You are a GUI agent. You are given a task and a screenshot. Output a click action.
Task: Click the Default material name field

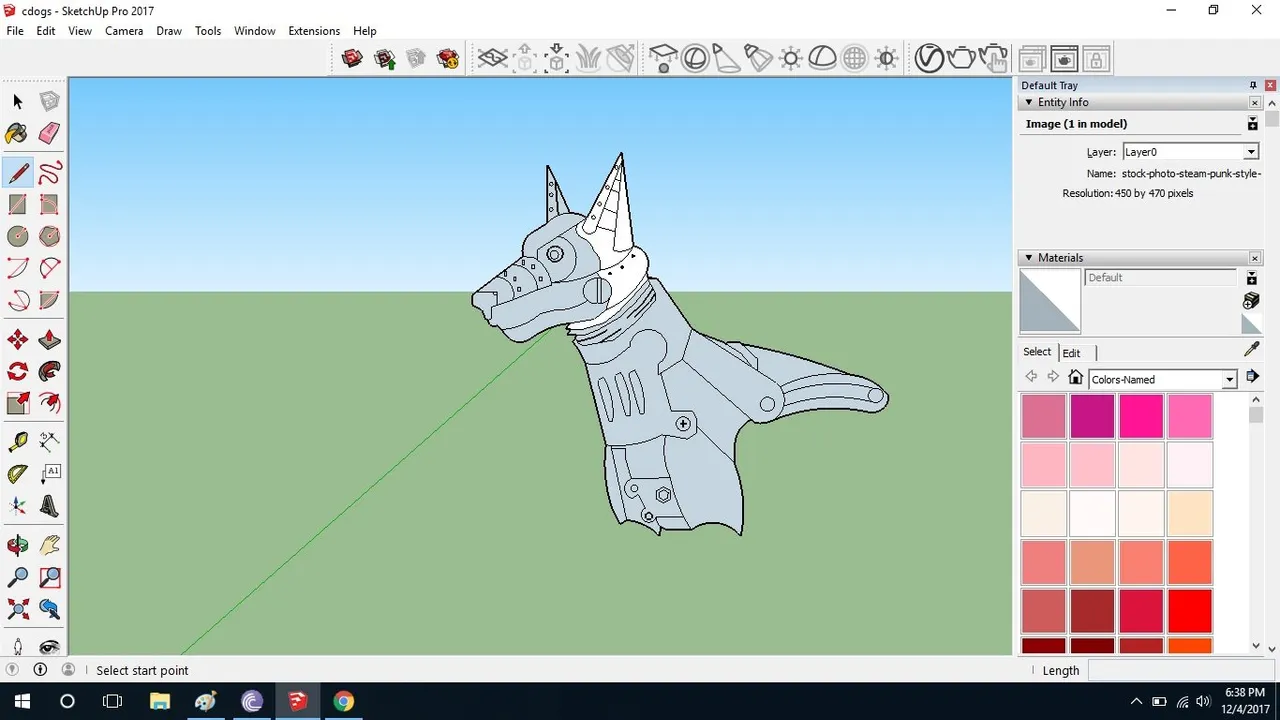[1161, 277]
